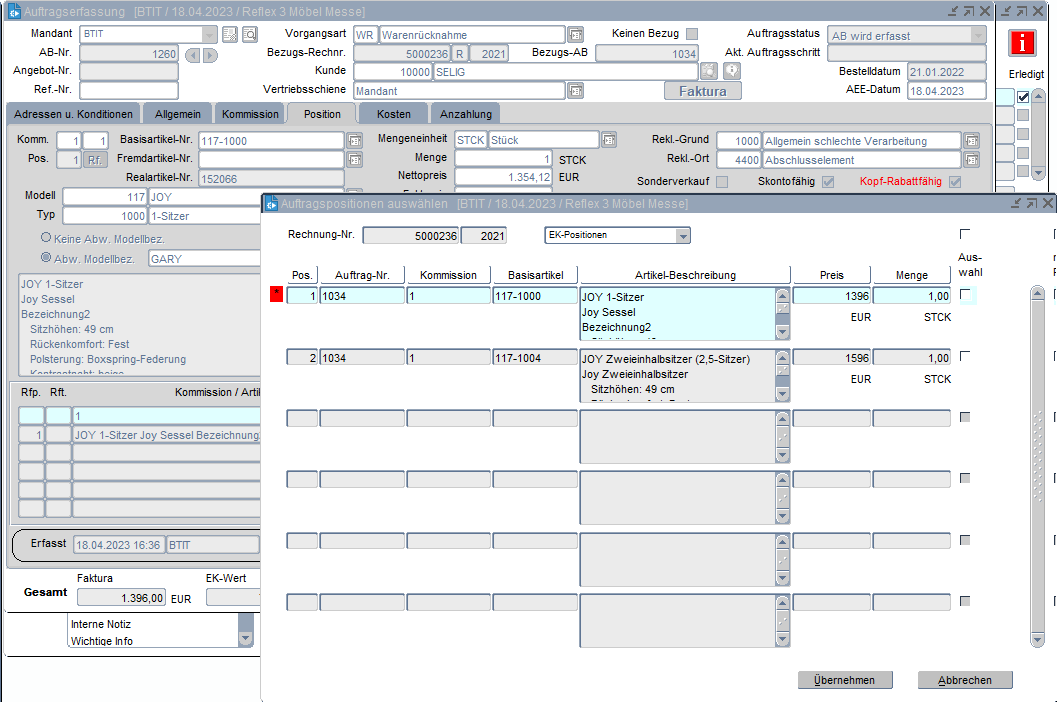Tick Auswahl checkbox for position 1
The width and height of the screenshot is (1057, 702).
coord(965,295)
